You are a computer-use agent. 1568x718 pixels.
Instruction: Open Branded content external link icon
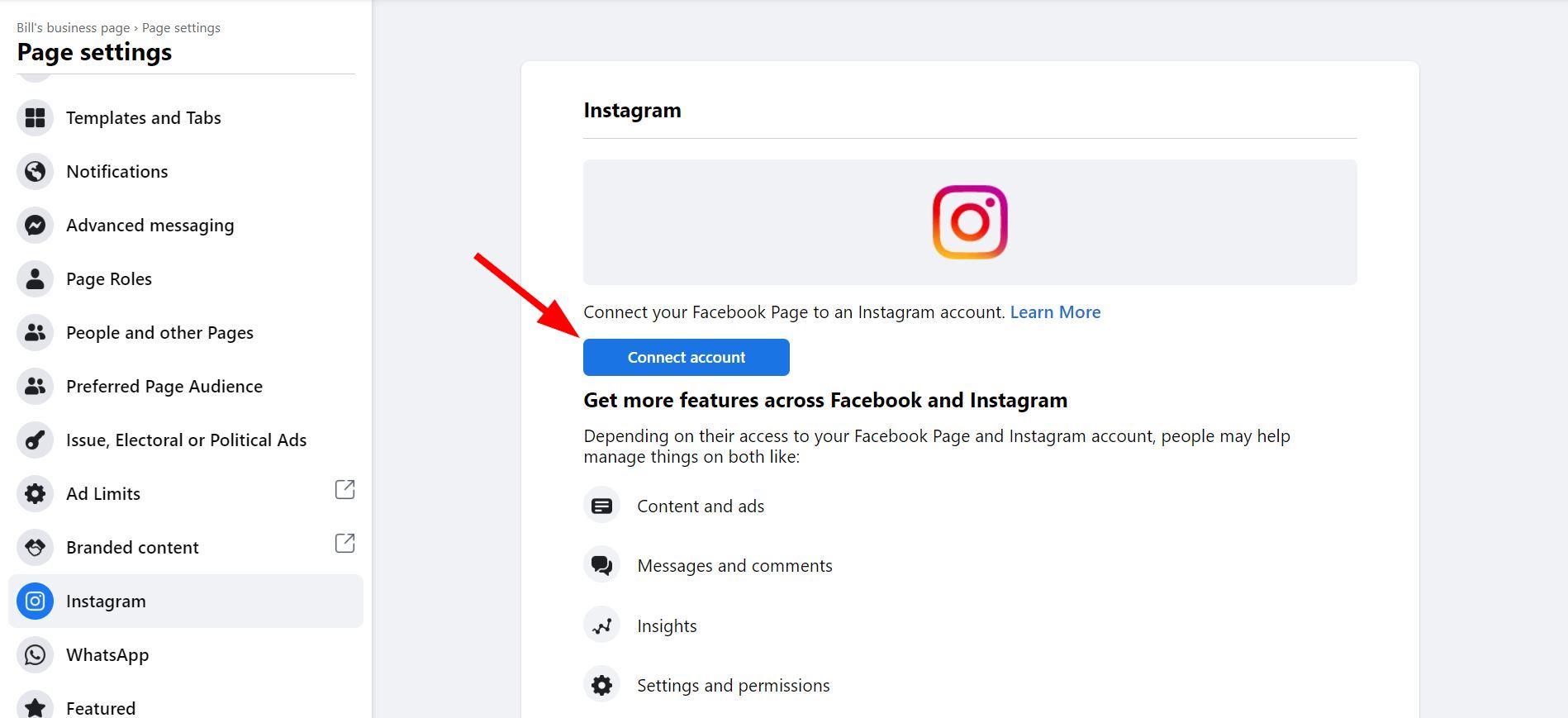point(344,544)
